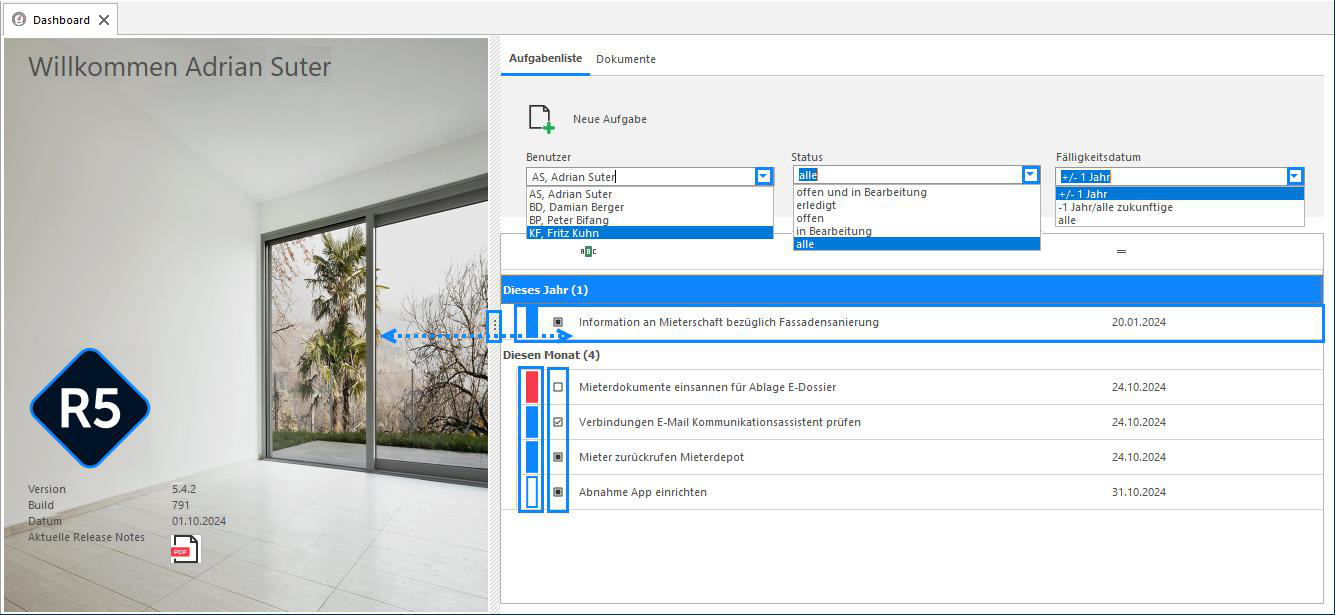Select the Dashboard window tab
1335x615 pixels.
[x=61, y=20]
